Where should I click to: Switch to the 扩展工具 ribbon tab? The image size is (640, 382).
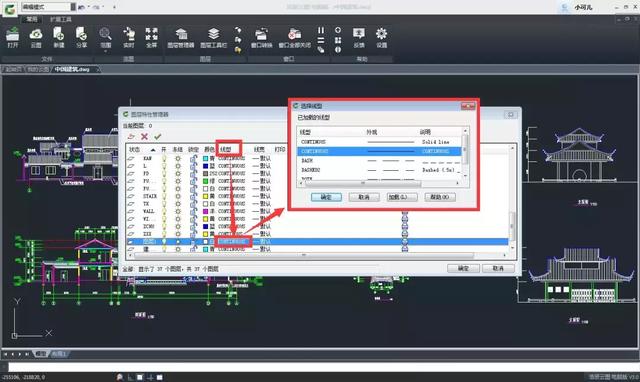click(x=61, y=19)
